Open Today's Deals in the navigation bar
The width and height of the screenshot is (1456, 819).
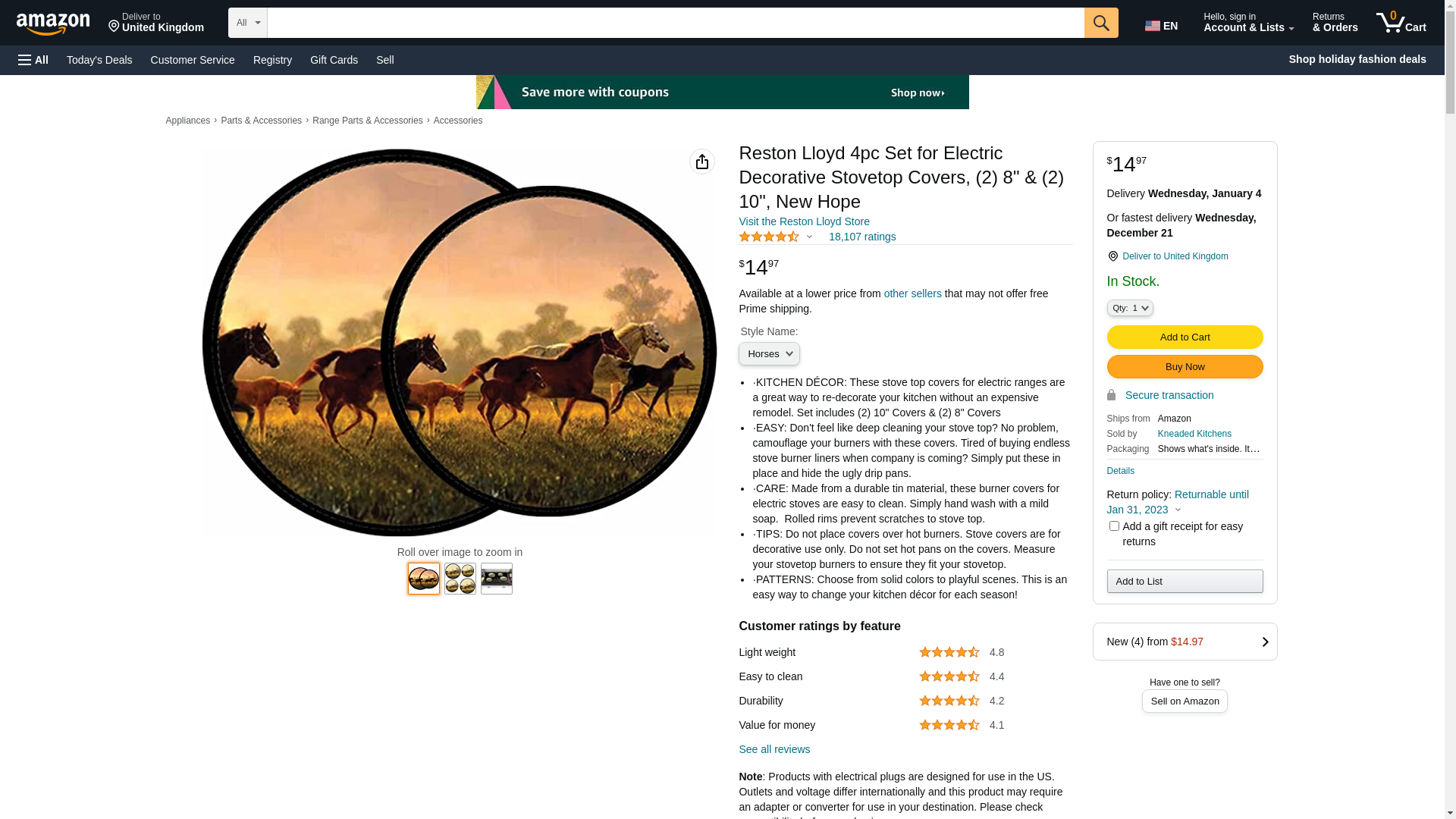tap(99, 60)
